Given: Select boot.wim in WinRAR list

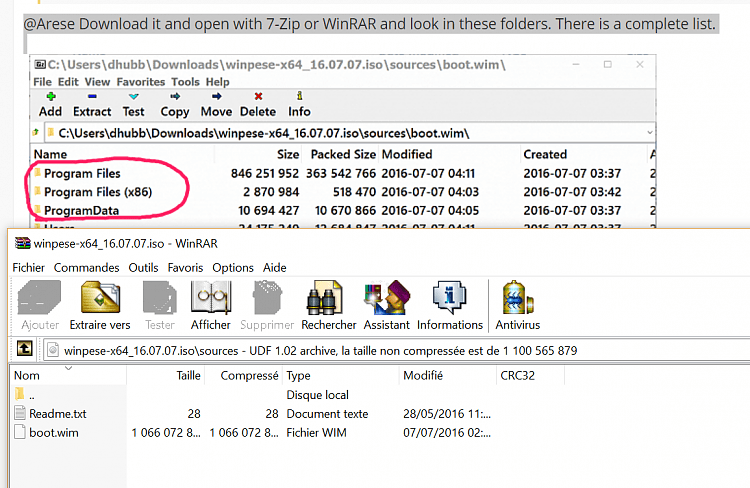Looking at the screenshot, I should 54,433.
